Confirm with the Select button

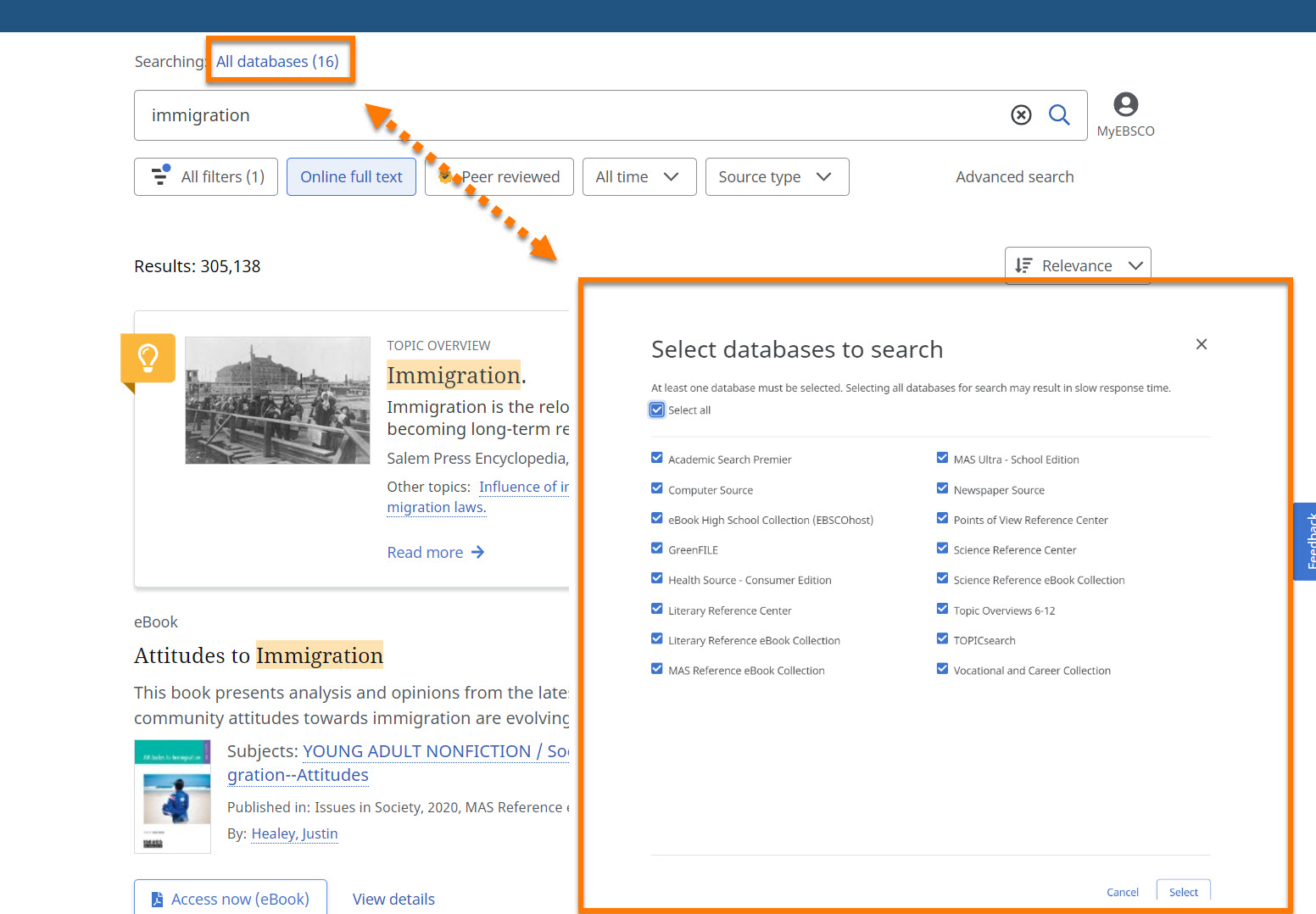tap(1184, 891)
